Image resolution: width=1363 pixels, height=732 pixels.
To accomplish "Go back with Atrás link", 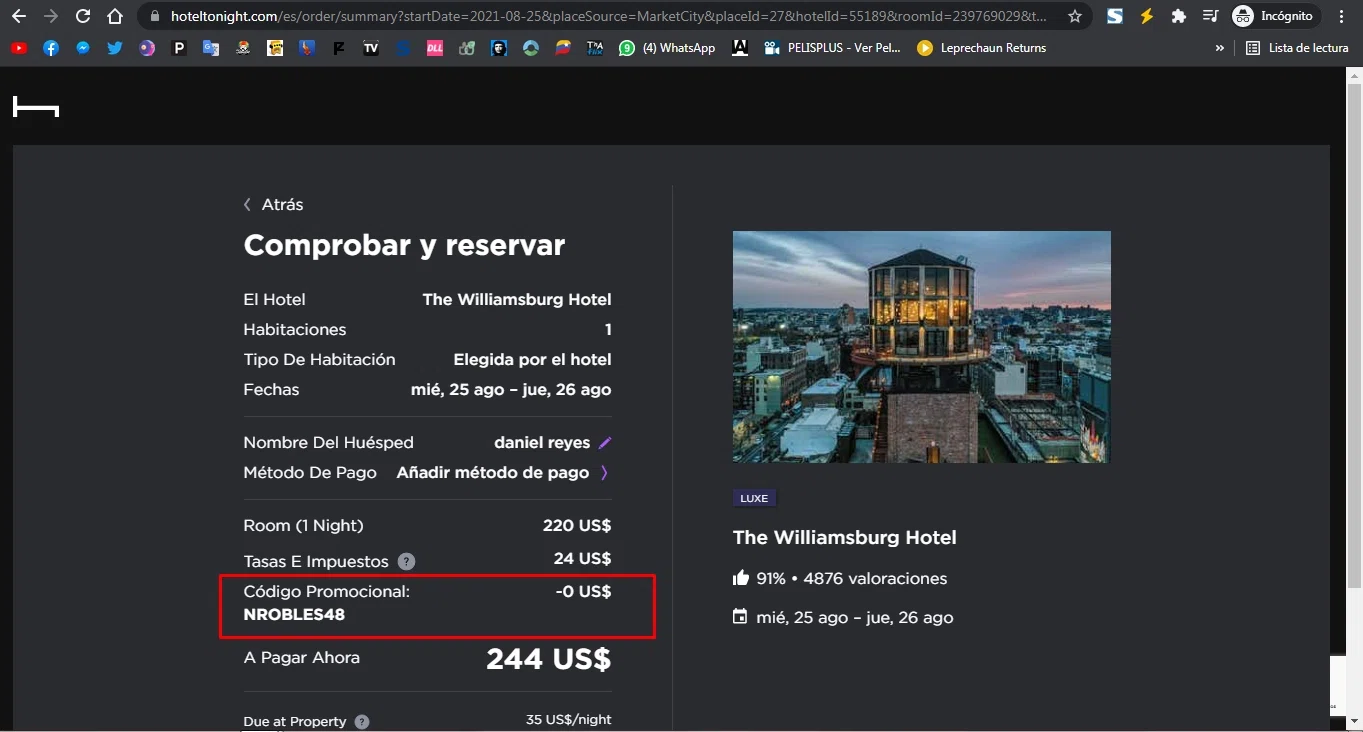I will click(273, 204).
